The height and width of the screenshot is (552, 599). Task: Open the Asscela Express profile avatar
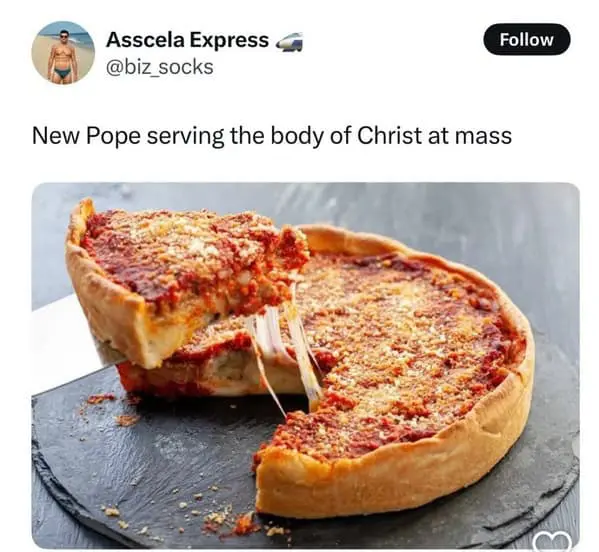pos(63,52)
